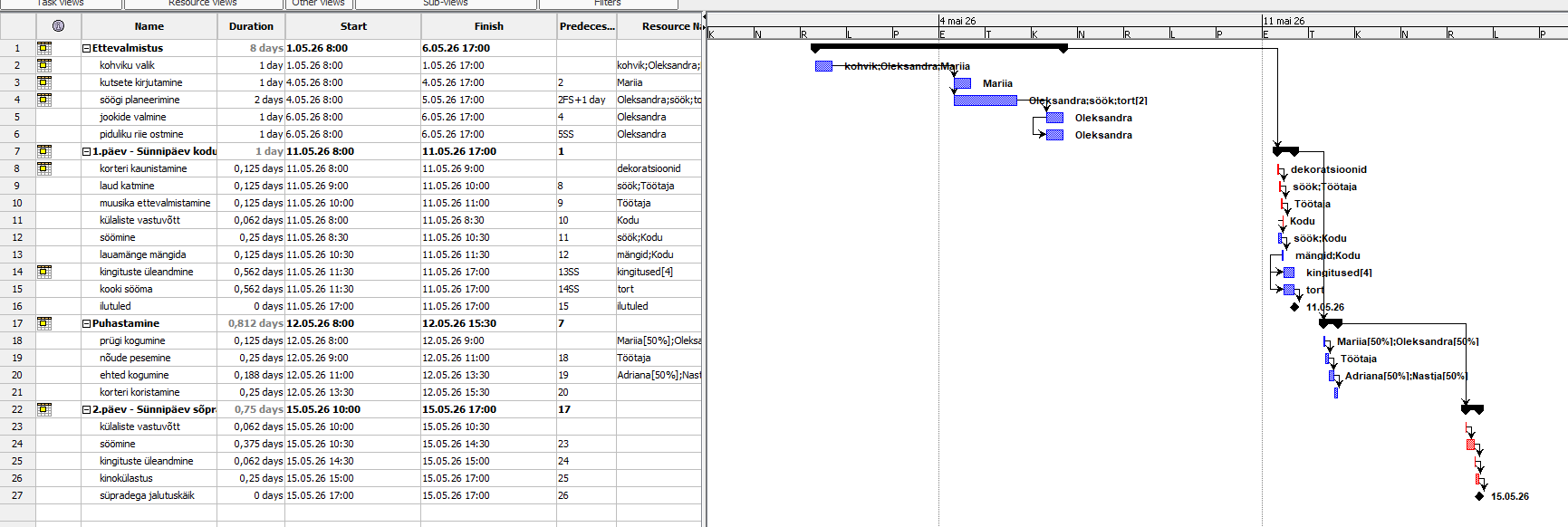Select row number 5 header
Image resolution: width=1568 pixels, height=527 pixels.
[x=17, y=117]
